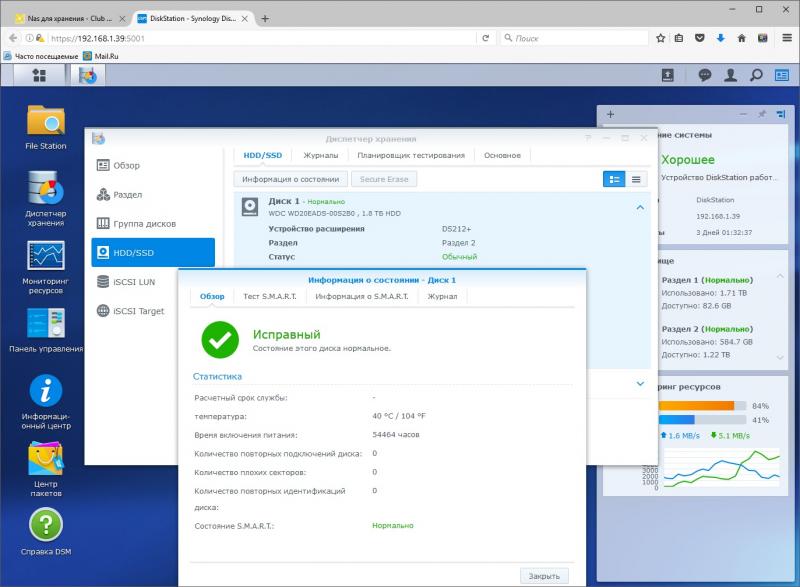Switch to detailed disk list view
Screen dimensions: 800x587
coord(614,179)
